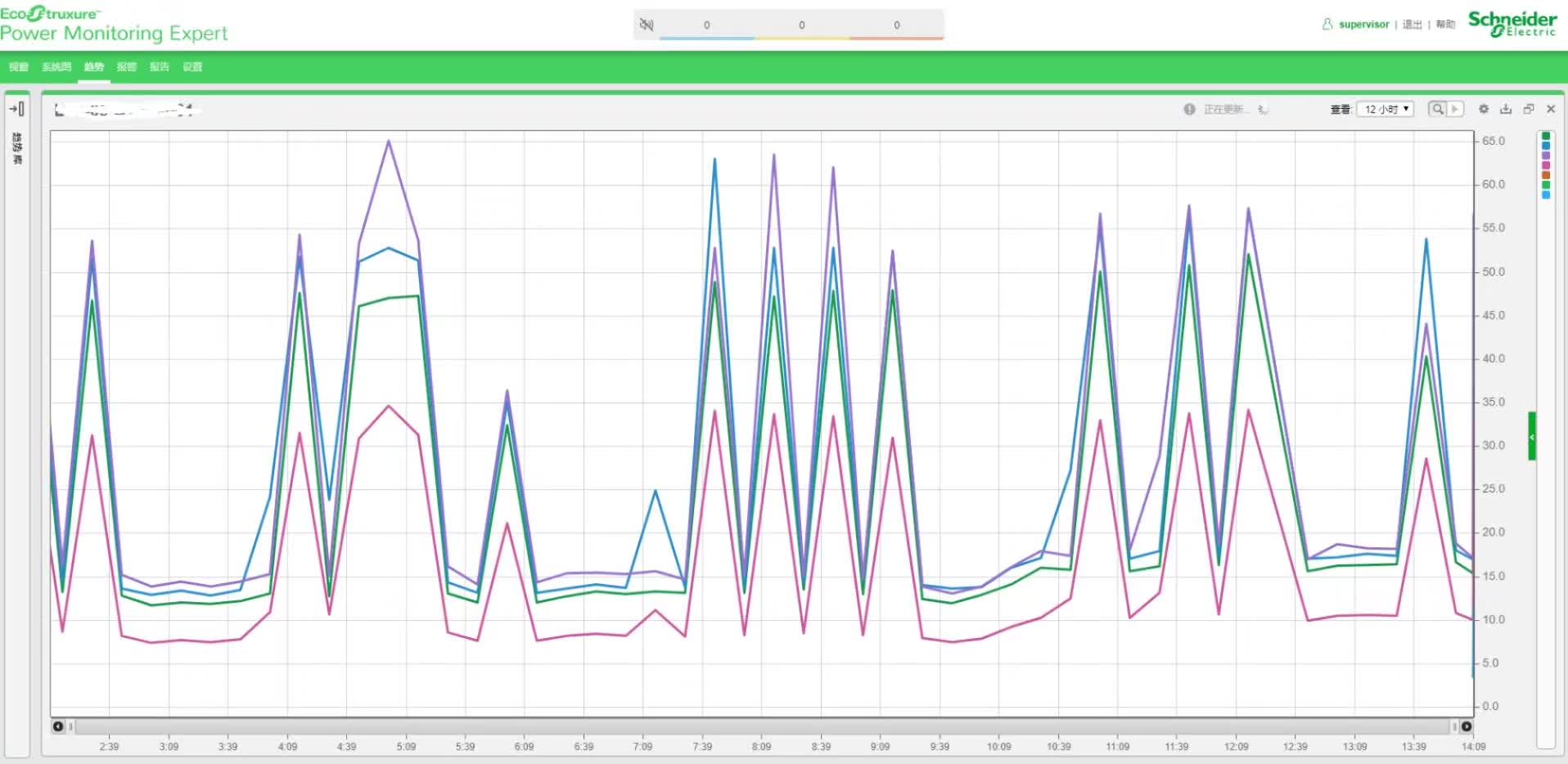This screenshot has width=1568, height=764.
Task: Click the supervisor user icon
Action: point(1327,25)
